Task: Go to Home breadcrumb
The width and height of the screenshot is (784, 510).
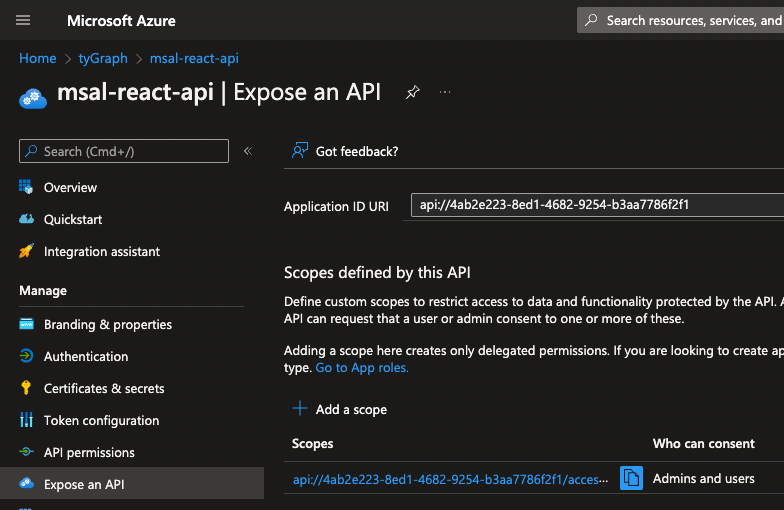Action: 38,58
